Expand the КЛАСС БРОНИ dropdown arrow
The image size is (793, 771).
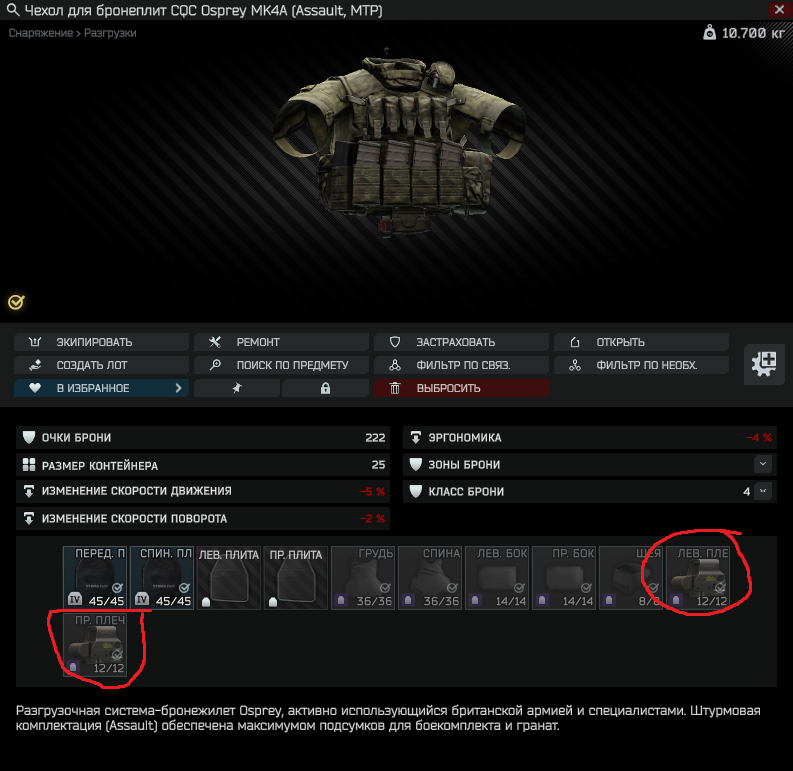pos(763,491)
